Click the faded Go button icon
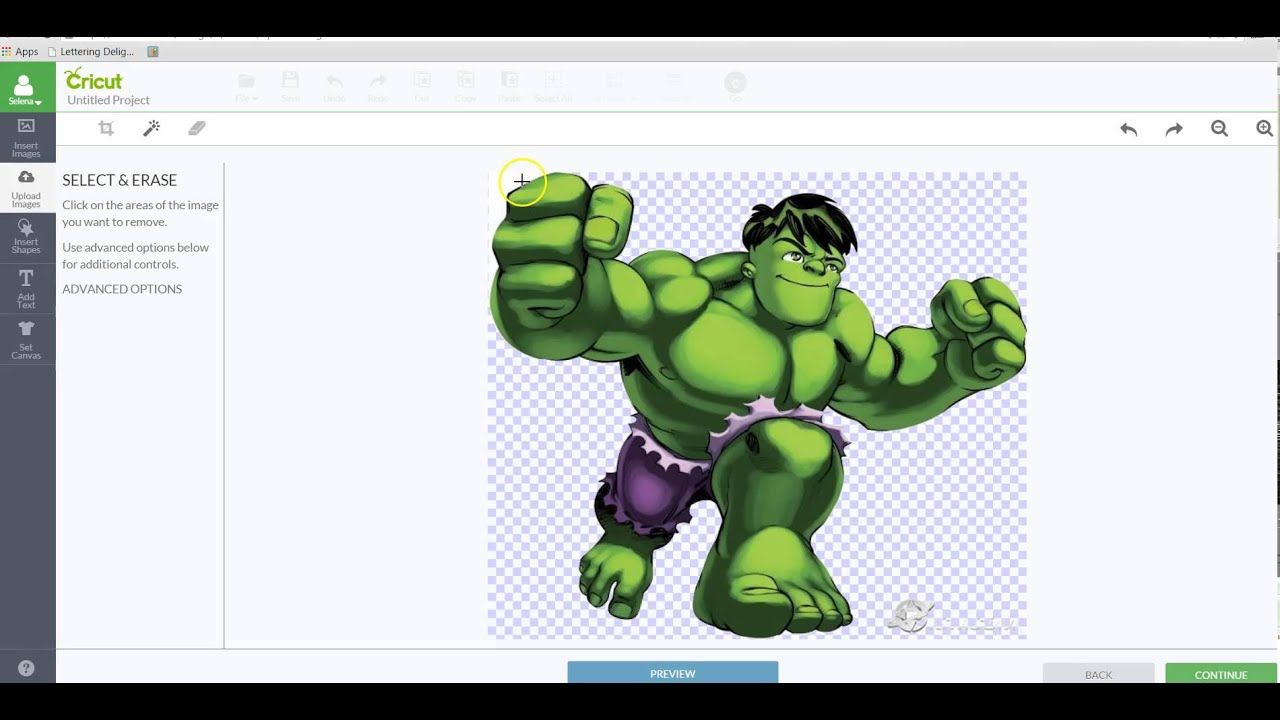Screen dimensions: 1280x720 pos(735,86)
